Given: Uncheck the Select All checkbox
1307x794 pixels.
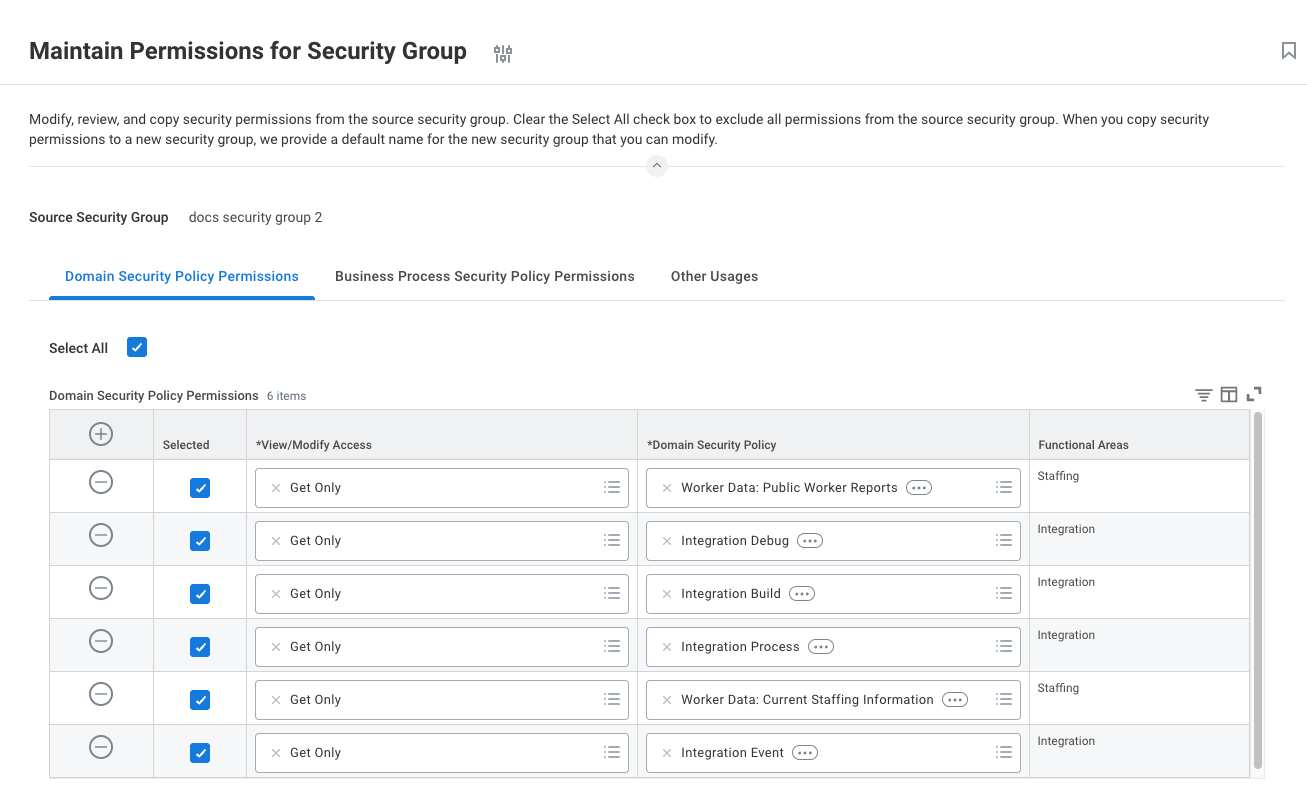Looking at the screenshot, I should tap(137, 347).
